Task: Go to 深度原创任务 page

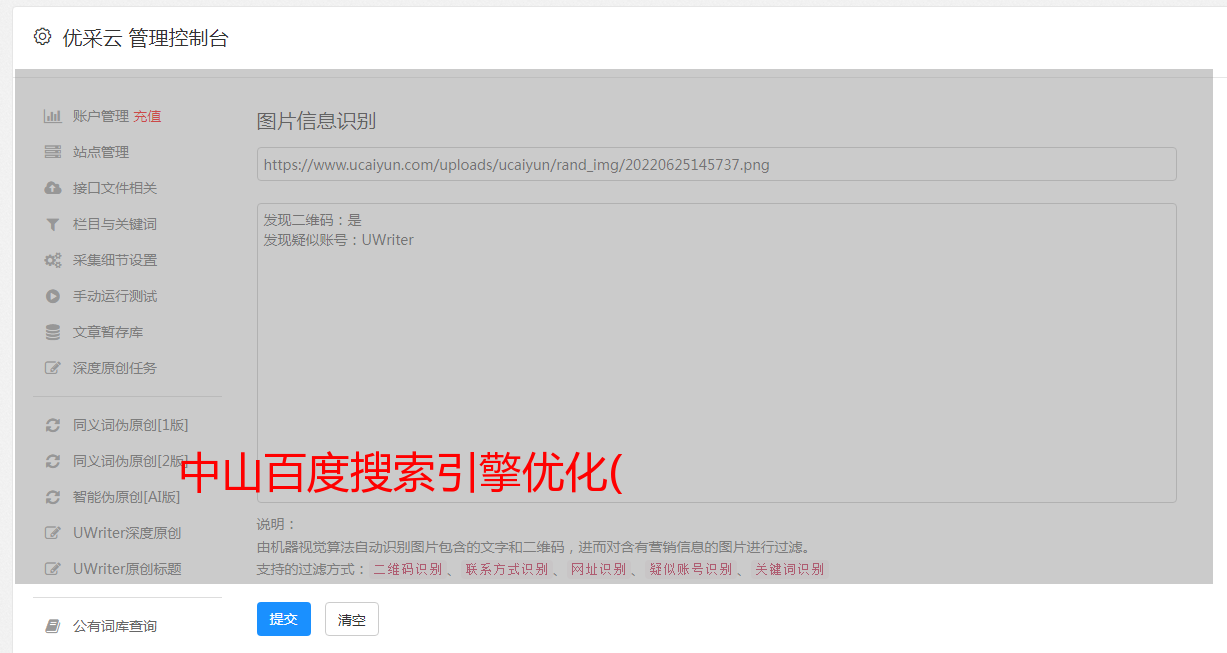Action: pyautogui.click(x=115, y=368)
